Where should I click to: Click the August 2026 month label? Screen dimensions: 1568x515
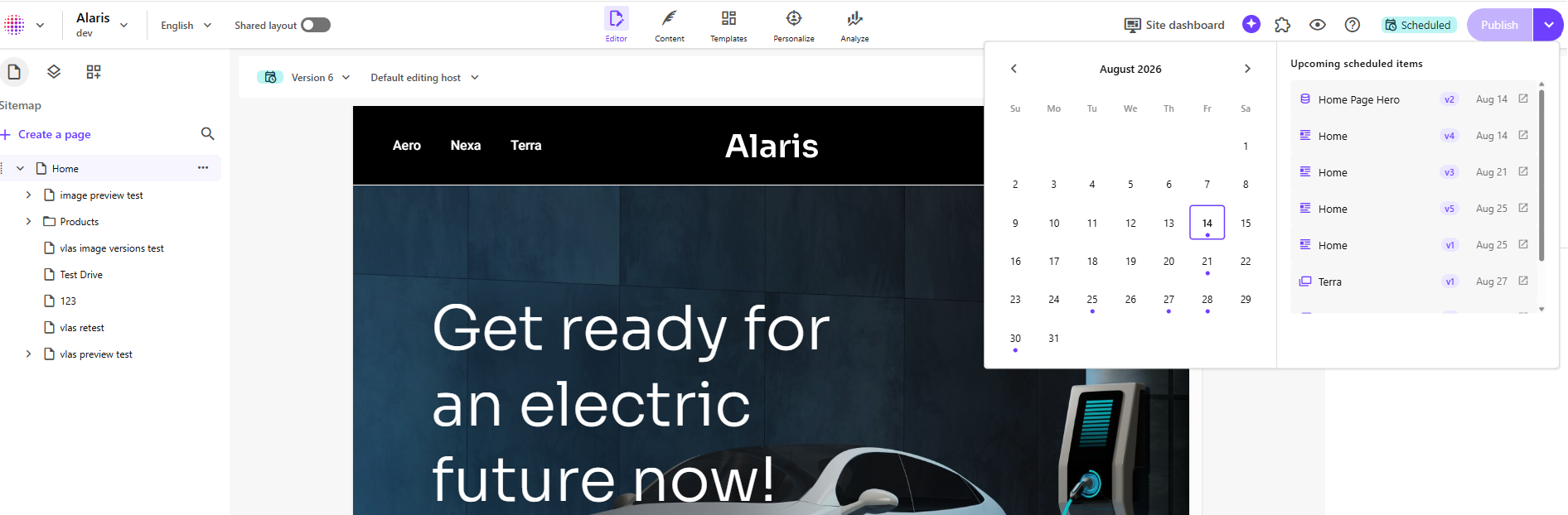tap(1130, 69)
